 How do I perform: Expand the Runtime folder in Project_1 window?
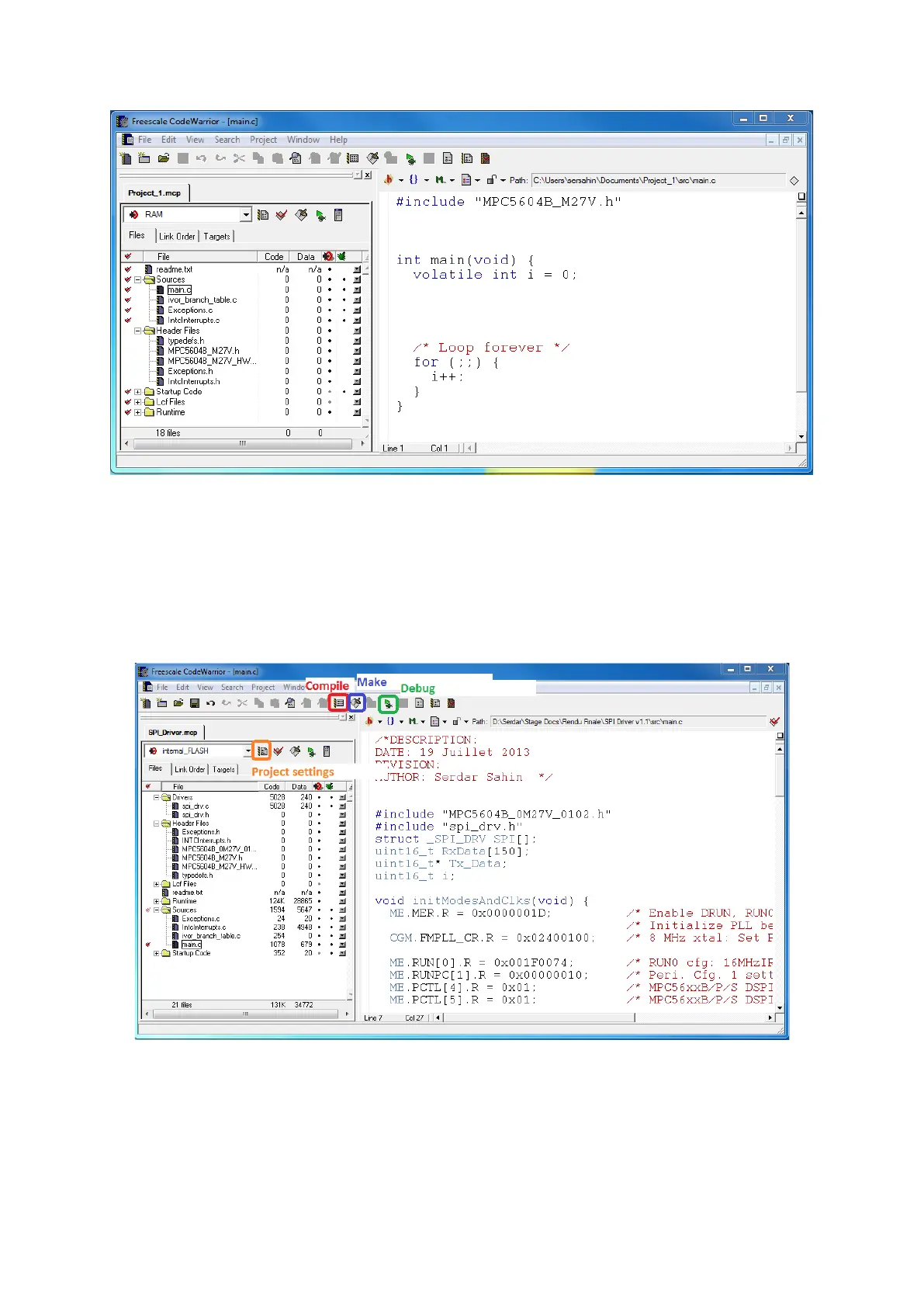point(138,412)
